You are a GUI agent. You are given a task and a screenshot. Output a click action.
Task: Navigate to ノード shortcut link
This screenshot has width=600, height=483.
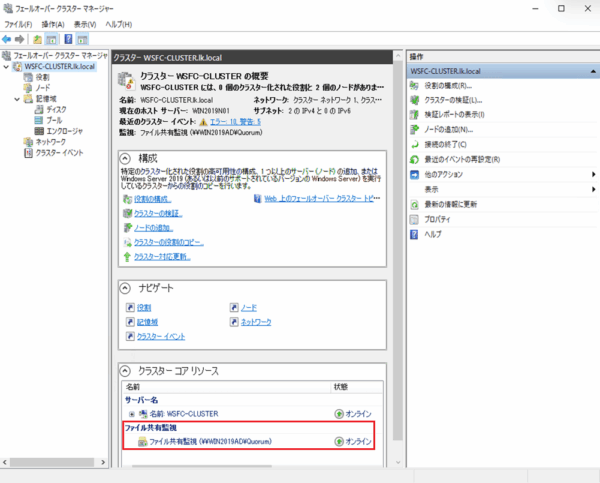click(249, 308)
